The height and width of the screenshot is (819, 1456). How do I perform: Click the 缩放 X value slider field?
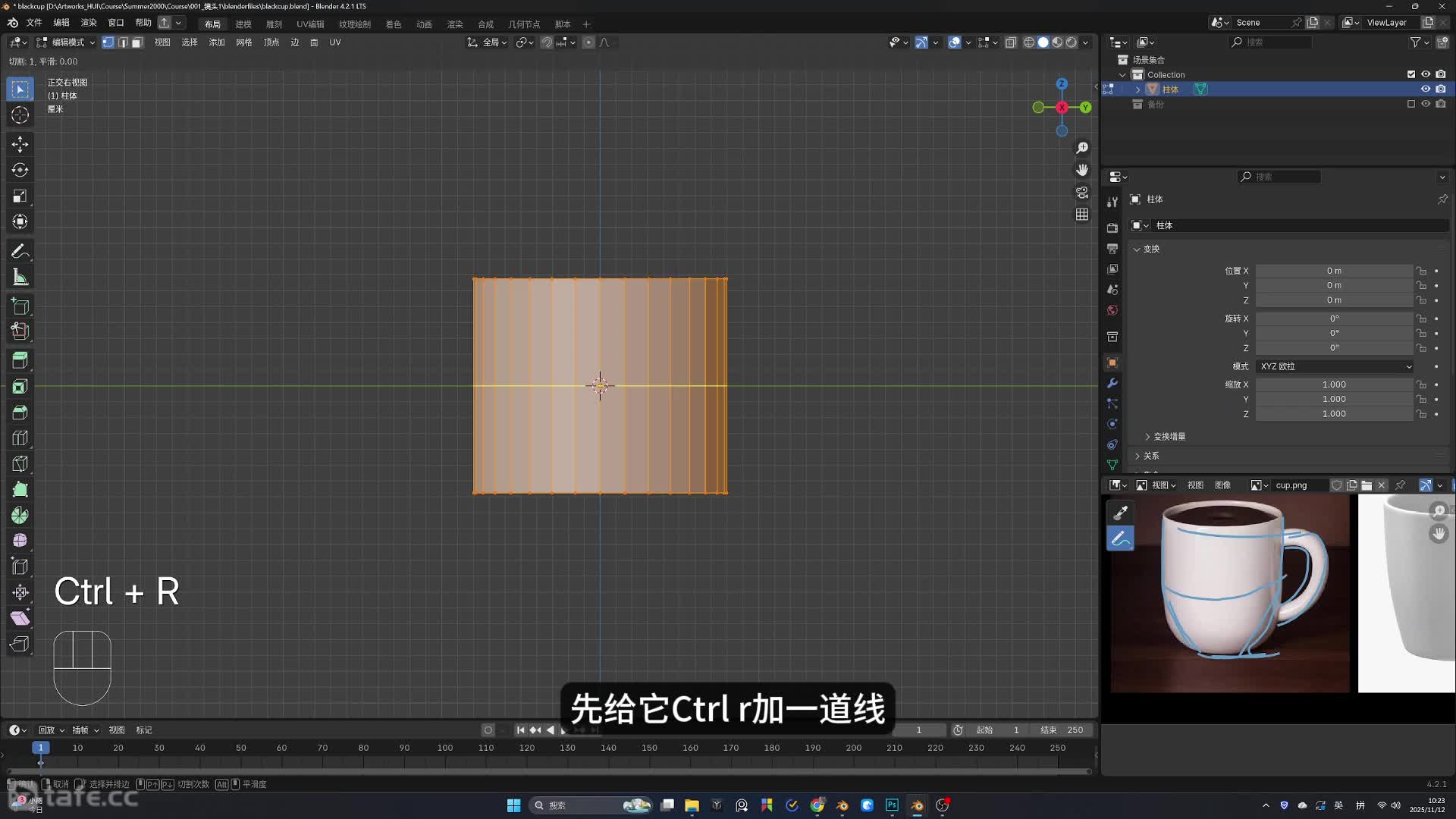(x=1333, y=384)
